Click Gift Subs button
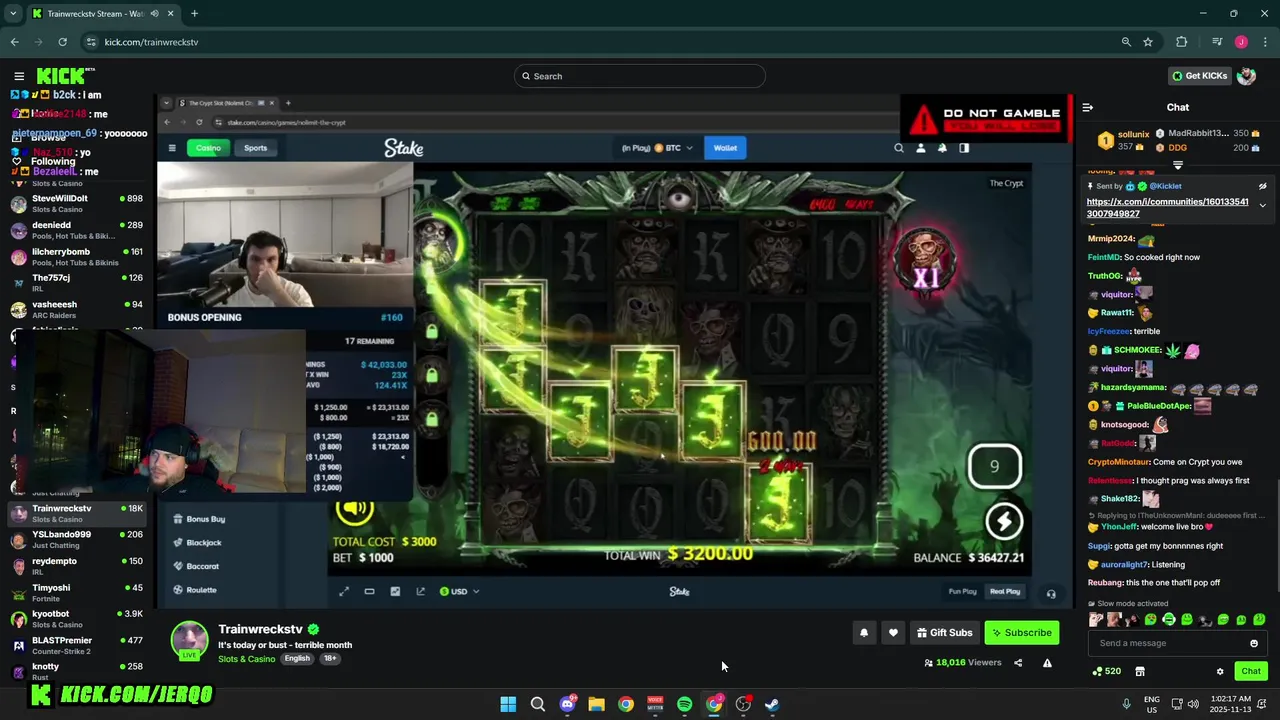Viewport: 1280px width, 720px height. [x=944, y=632]
